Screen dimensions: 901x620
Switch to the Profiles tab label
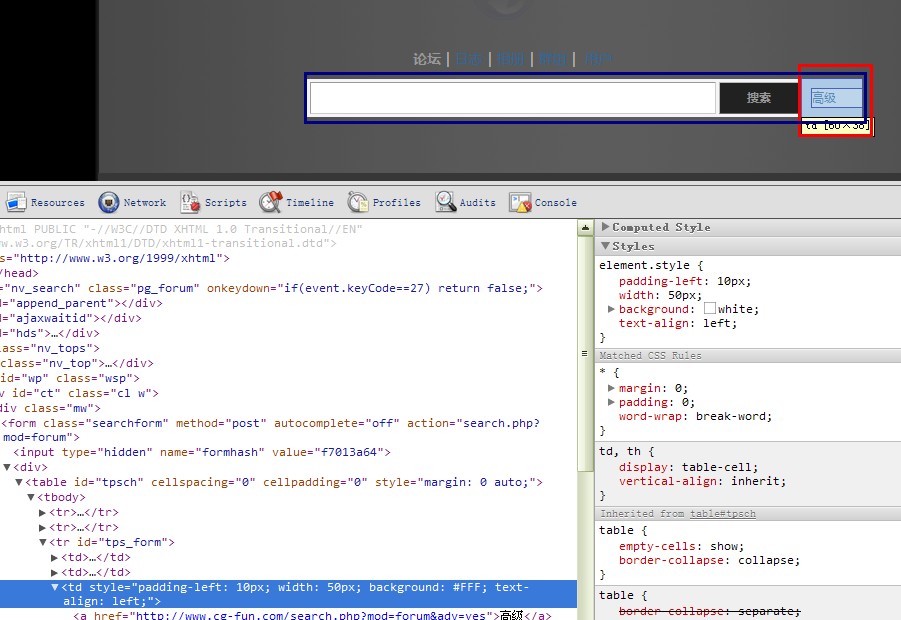point(396,202)
